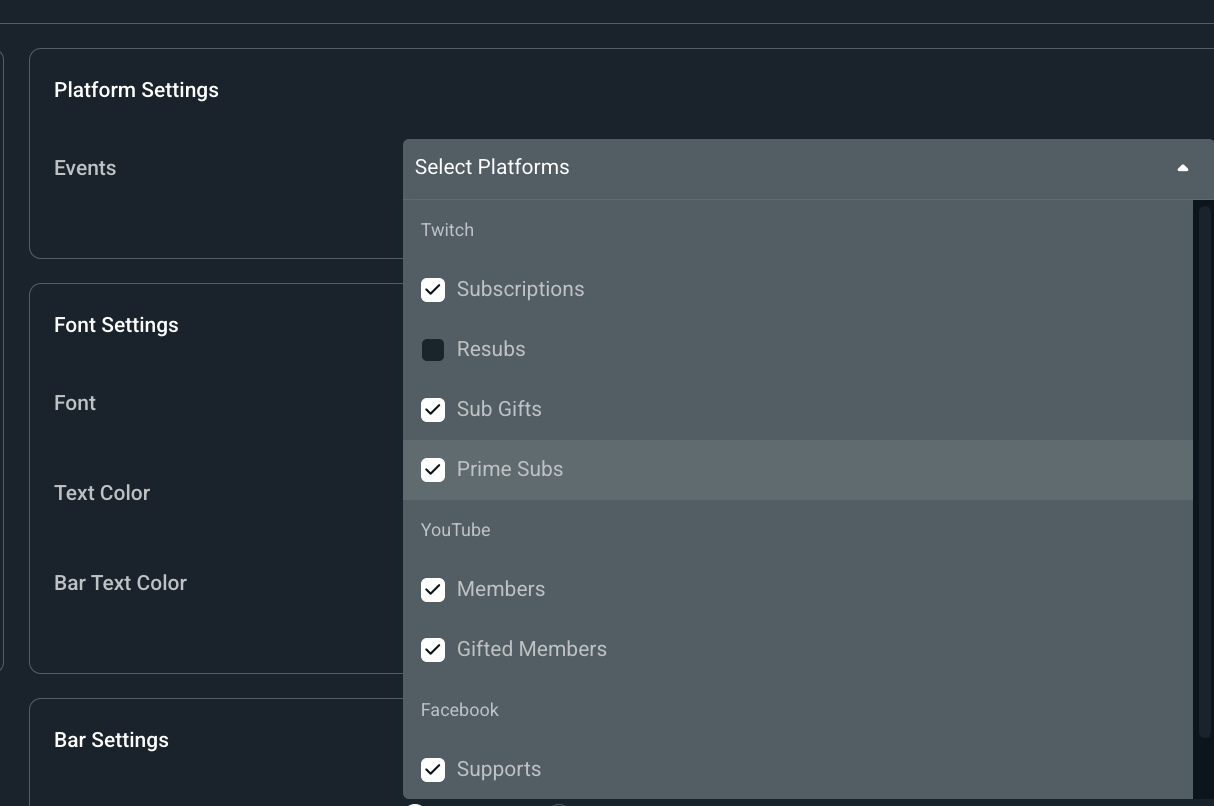
Task: Click the Font Settings heading
Action: coord(116,325)
